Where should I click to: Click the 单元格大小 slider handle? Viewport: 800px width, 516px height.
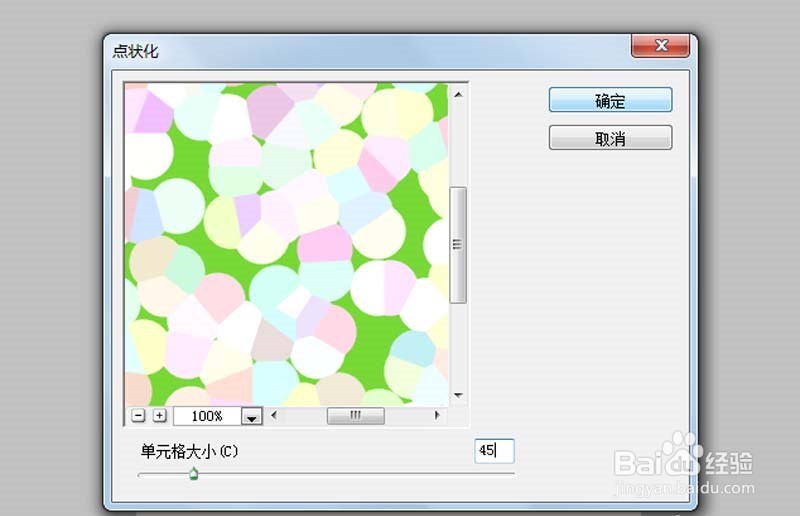[x=193, y=474]
